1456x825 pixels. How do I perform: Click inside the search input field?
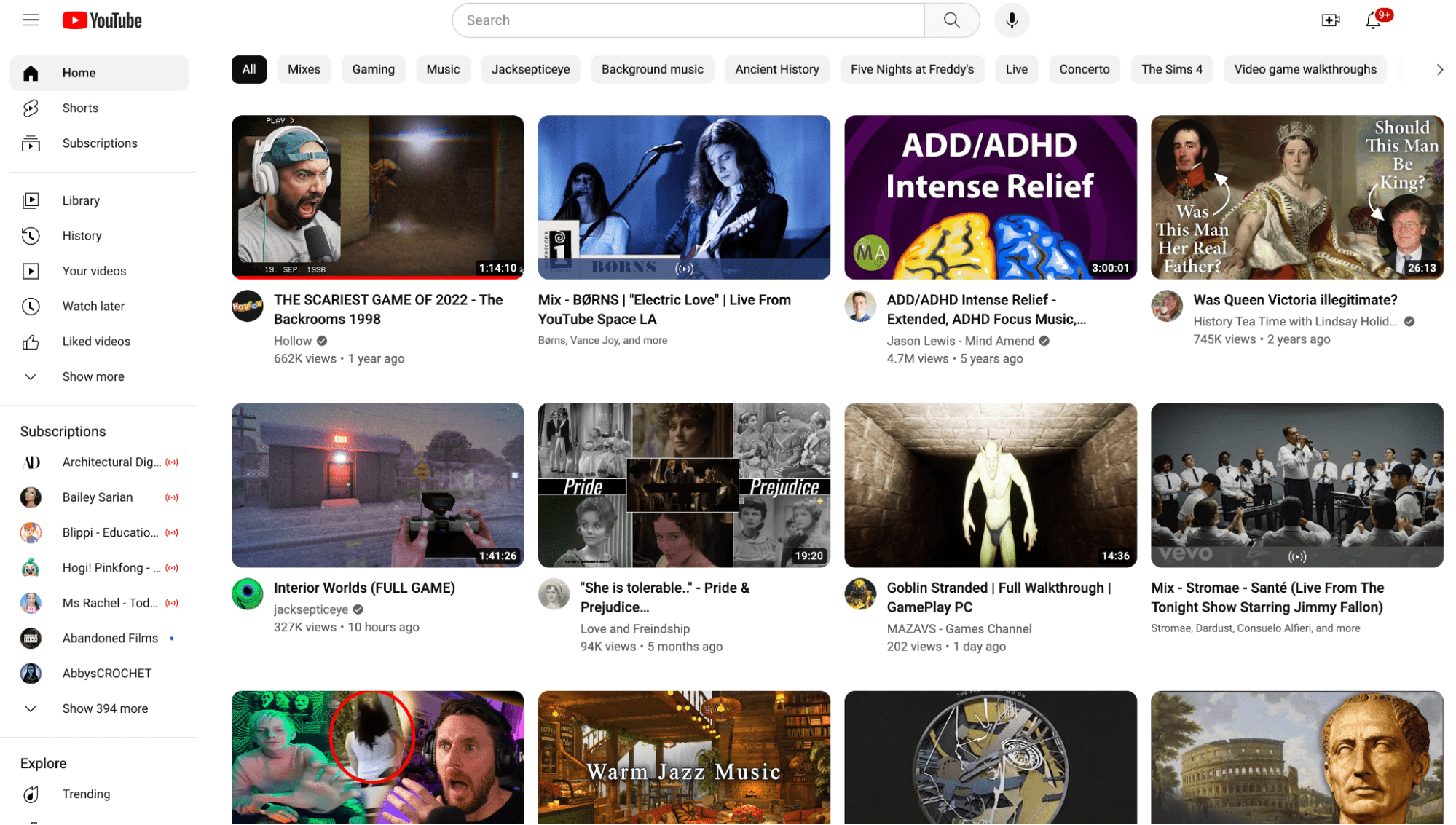[x=688, y=20]
